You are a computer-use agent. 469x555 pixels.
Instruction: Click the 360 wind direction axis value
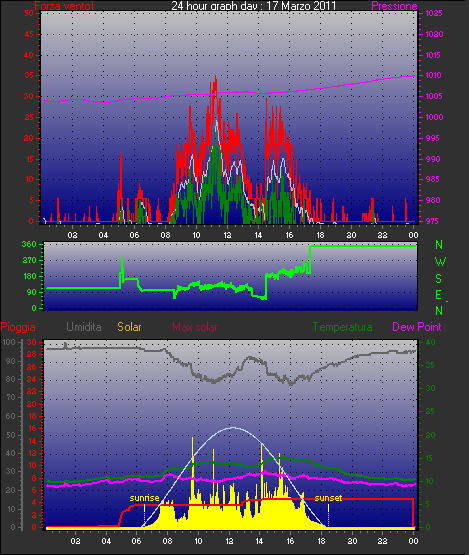point(29,244)
